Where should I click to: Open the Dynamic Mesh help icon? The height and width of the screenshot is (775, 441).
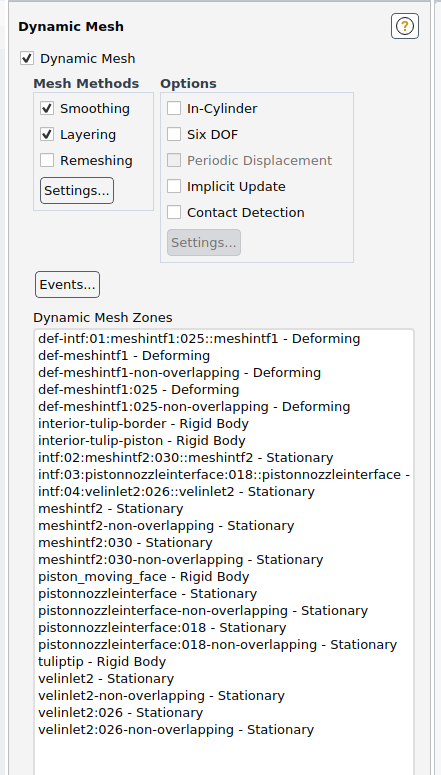[x=404, y=26]
